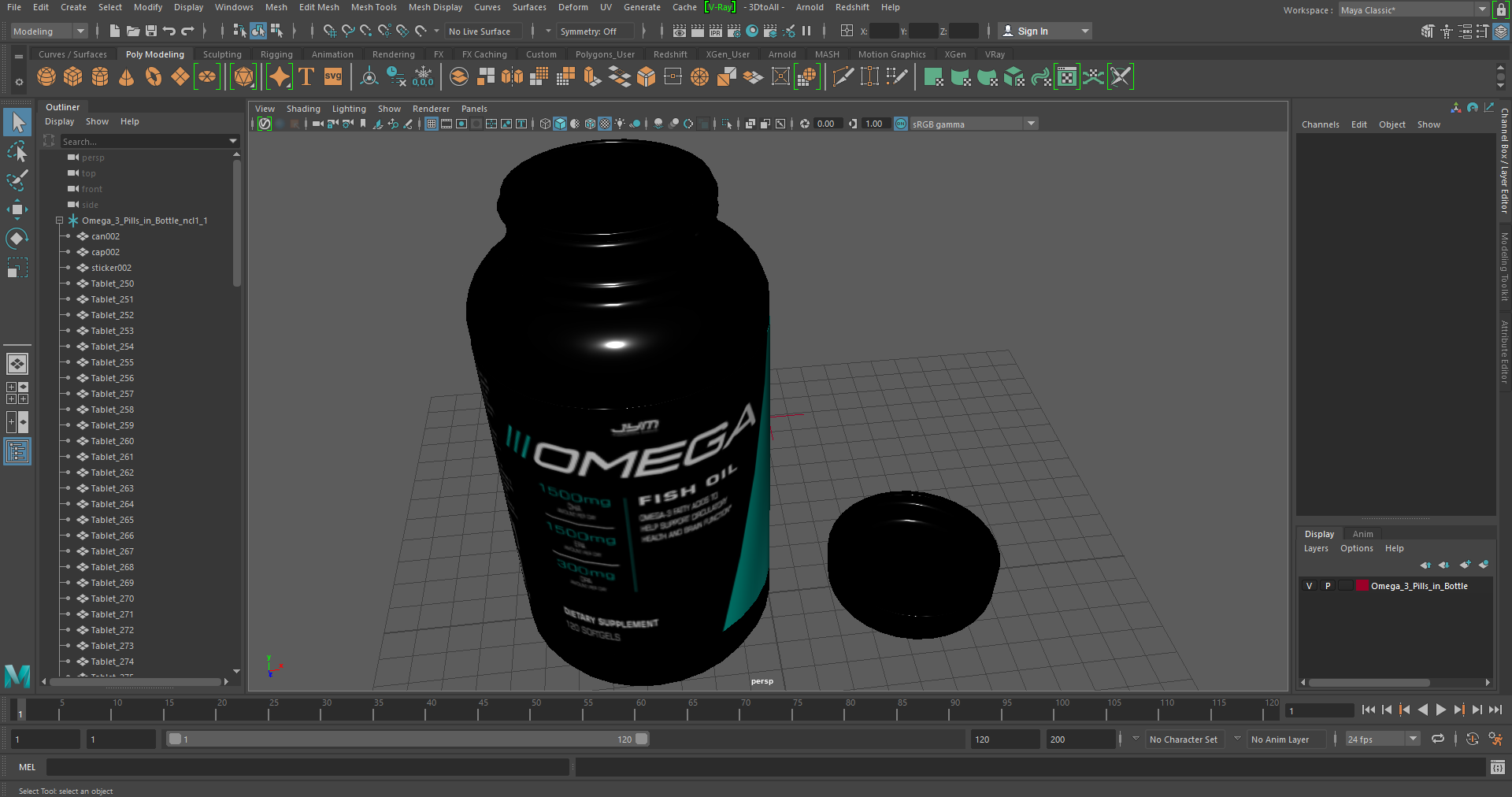Click the SVG import shelf icon
The height and width of the screenshot is (797, 1512).
(333, 77)
